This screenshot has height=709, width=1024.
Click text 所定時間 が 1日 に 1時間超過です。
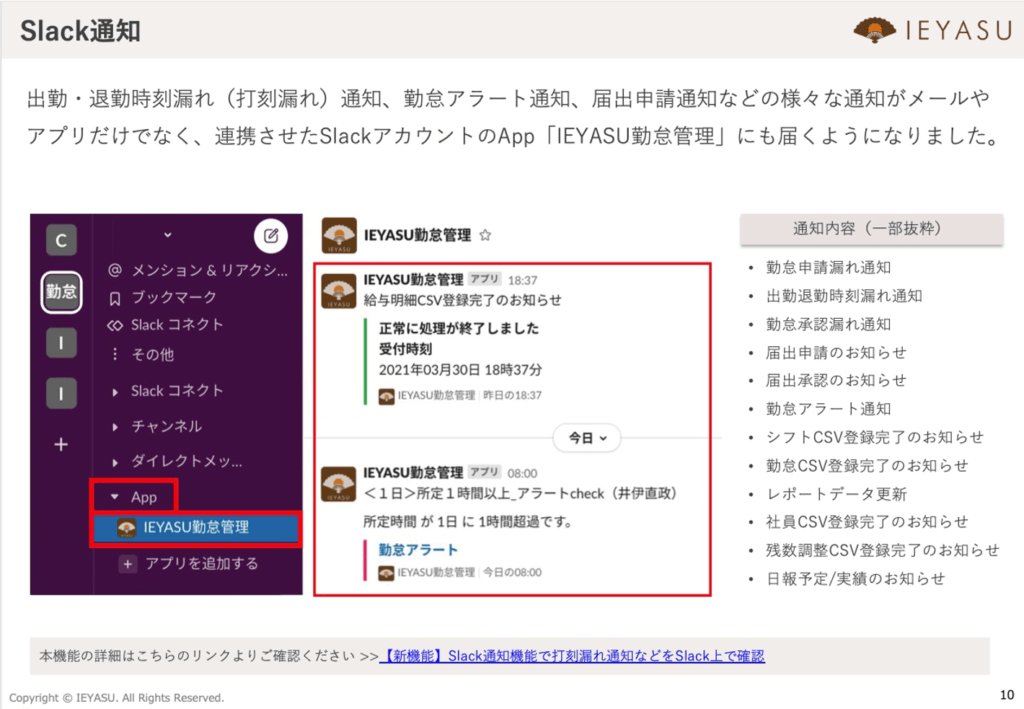[468, 522]
